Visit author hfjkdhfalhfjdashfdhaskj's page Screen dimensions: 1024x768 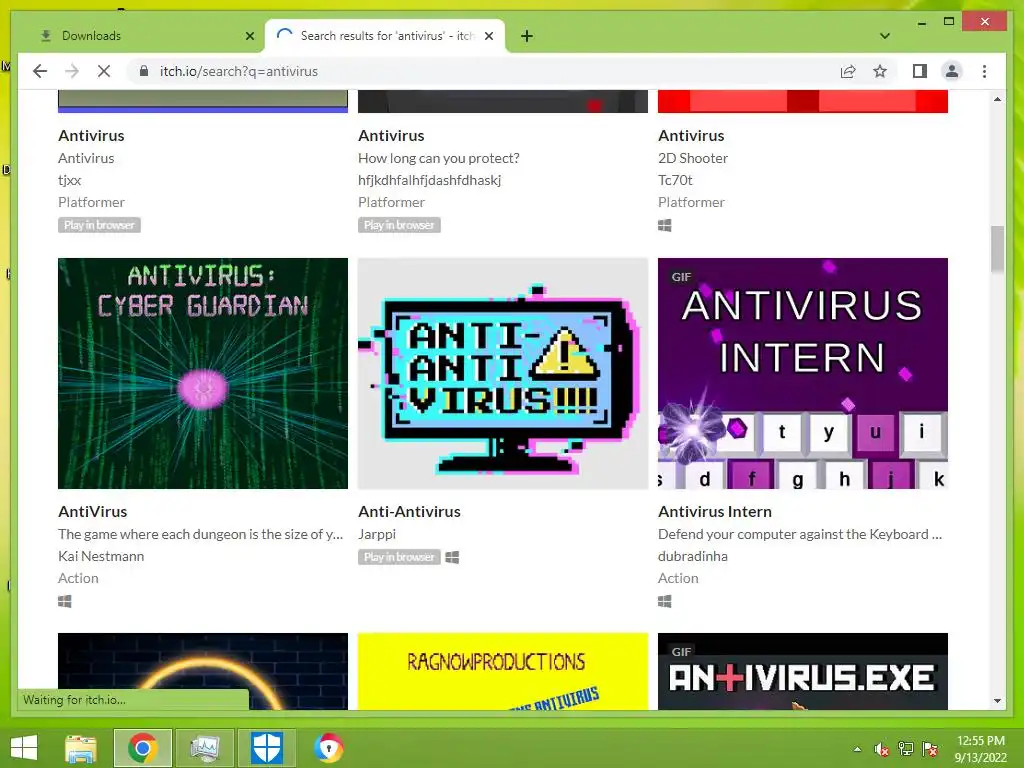[429, 180]
